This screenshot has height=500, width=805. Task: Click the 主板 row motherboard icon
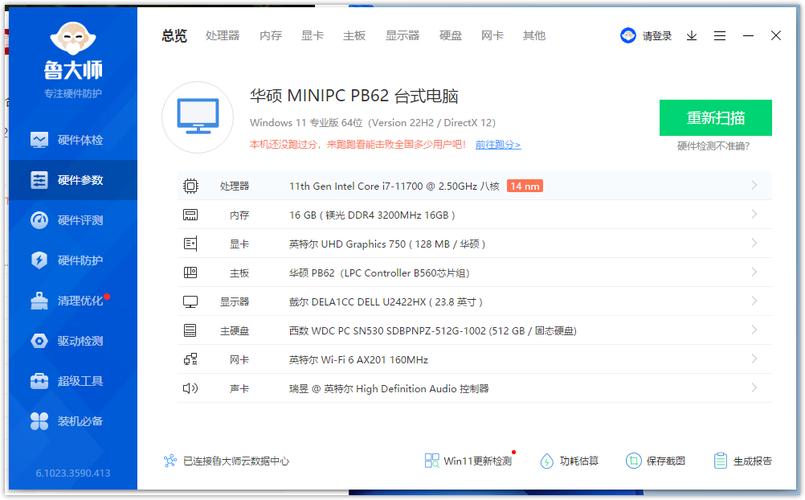pyautogui.click(x=190, y=272)
